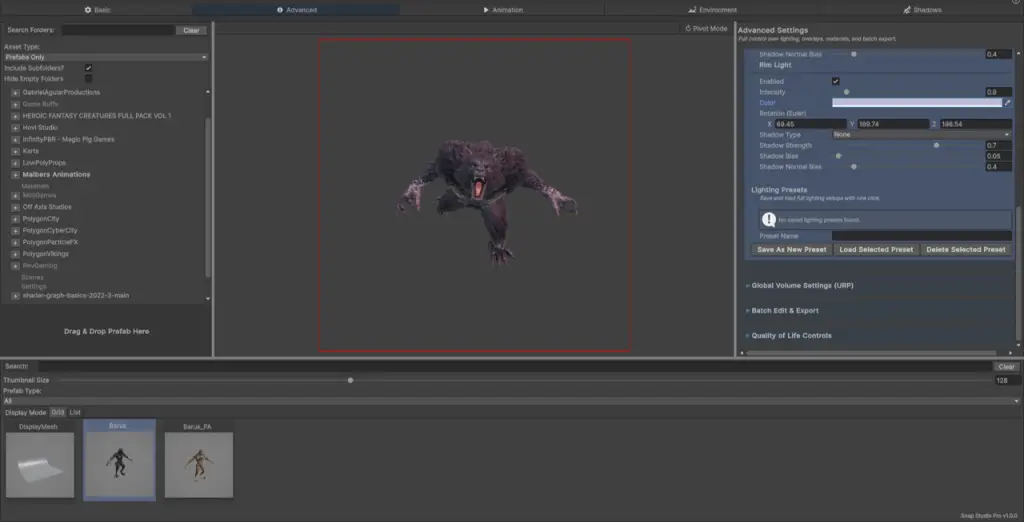Screen dimensions: 1024x522
Task: Select the Baruk_PA prefab thumbnail
Action: pyautogui.click(x=198, y=463)
